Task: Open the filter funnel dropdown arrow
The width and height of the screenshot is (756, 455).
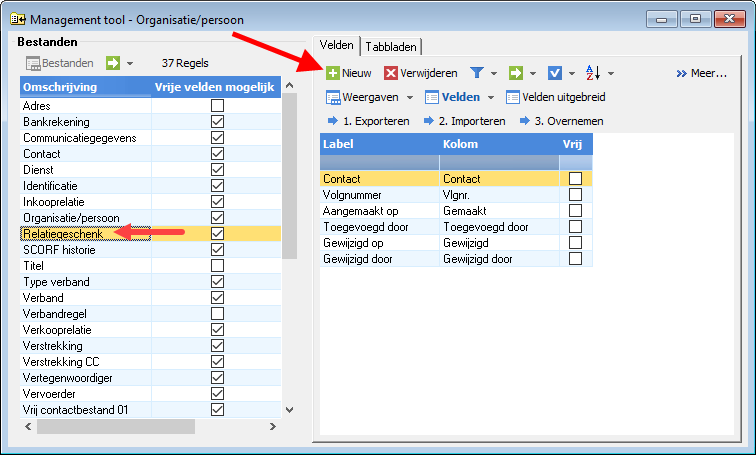Action: point(494,73)
